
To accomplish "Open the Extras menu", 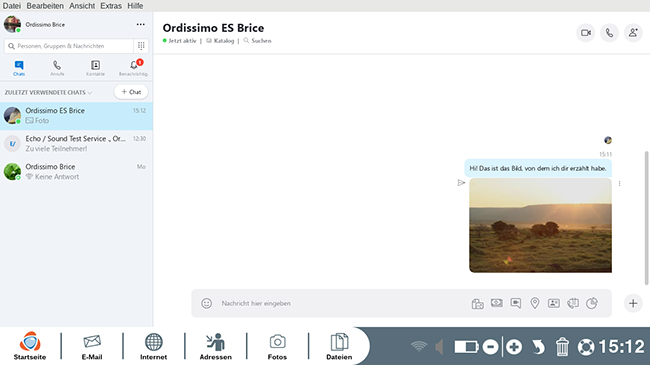I will pos(111,6).
